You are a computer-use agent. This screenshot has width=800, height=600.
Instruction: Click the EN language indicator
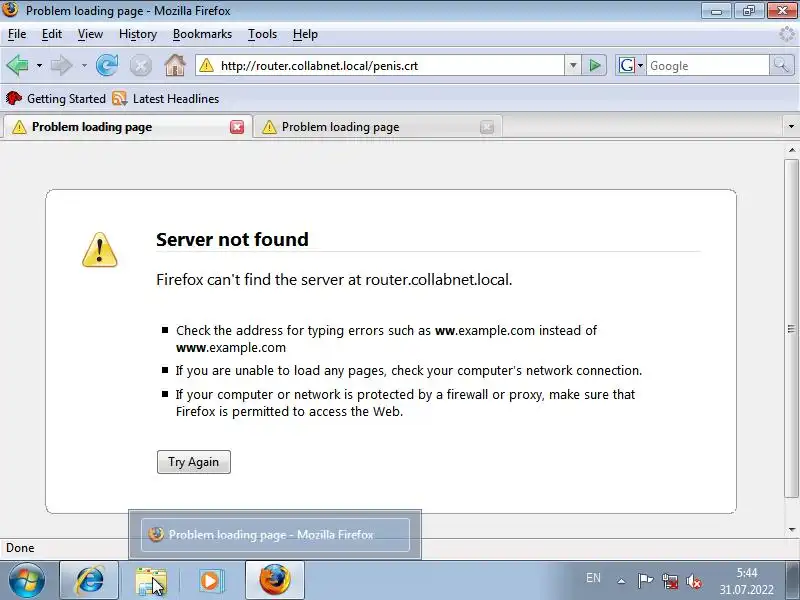[x=593, y=578]
